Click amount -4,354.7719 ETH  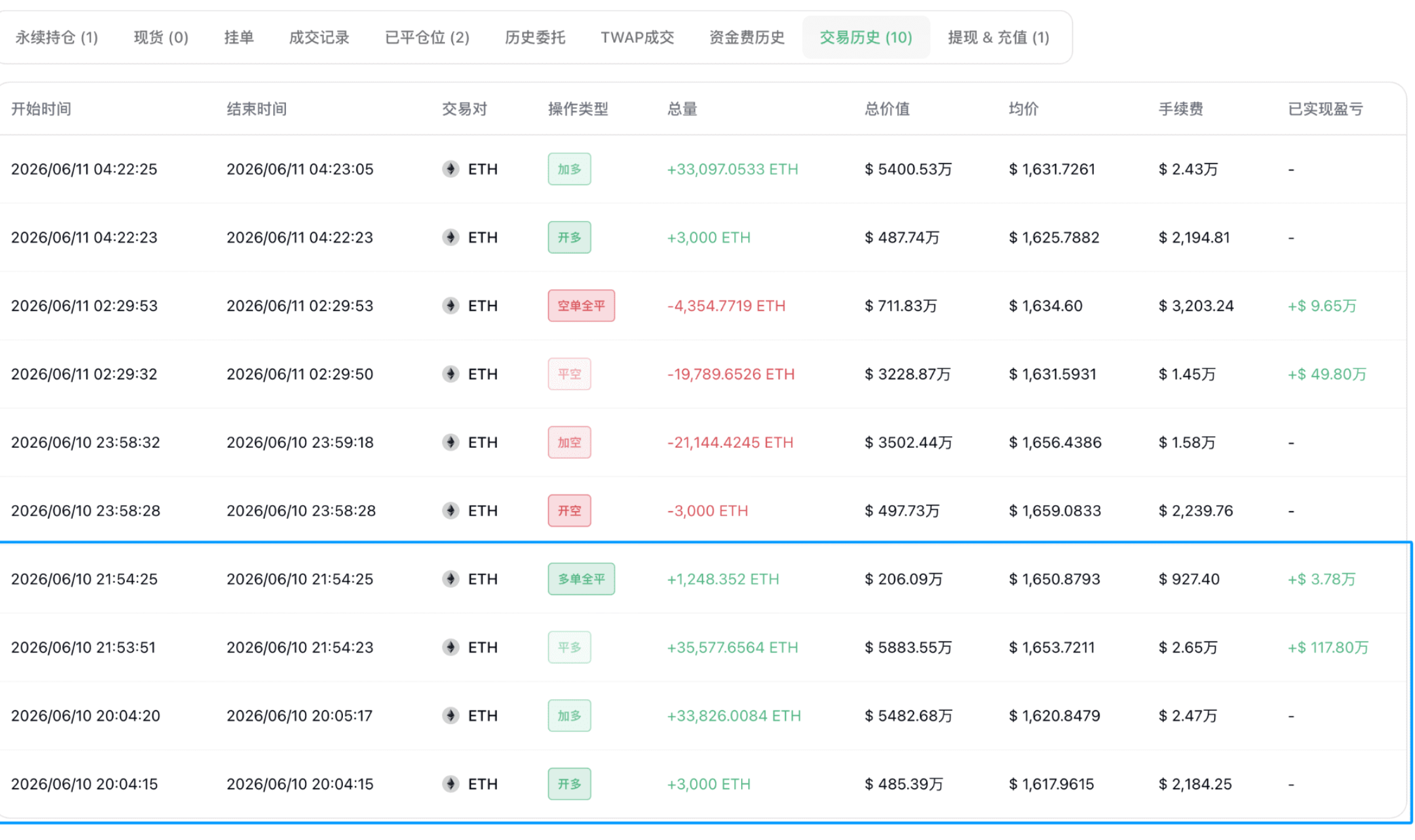(726, 306)
